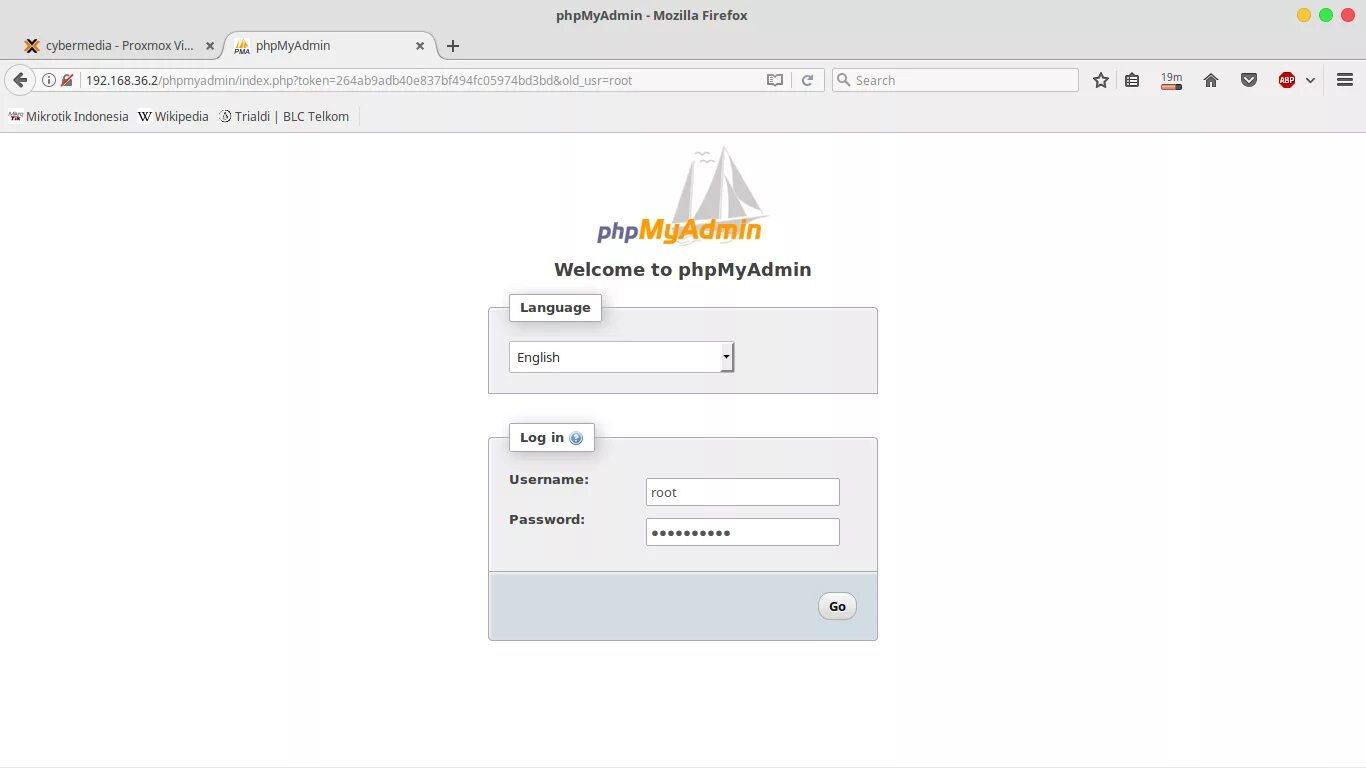The width and height of the screenshot is (1366, 768).
Task: Click the Firefox window yellow minimize button
Action: (x=1303, y=15)
